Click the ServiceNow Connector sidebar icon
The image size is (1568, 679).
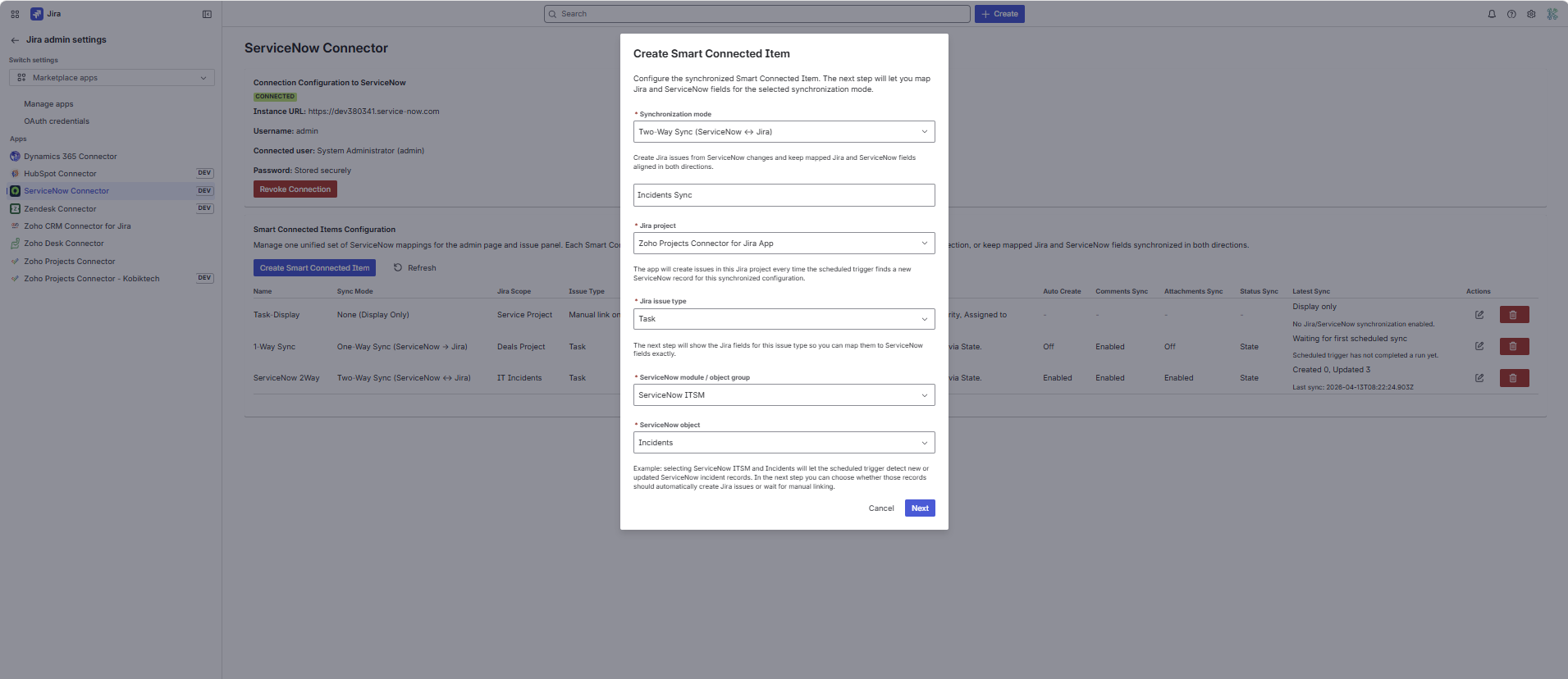point(15,191)
